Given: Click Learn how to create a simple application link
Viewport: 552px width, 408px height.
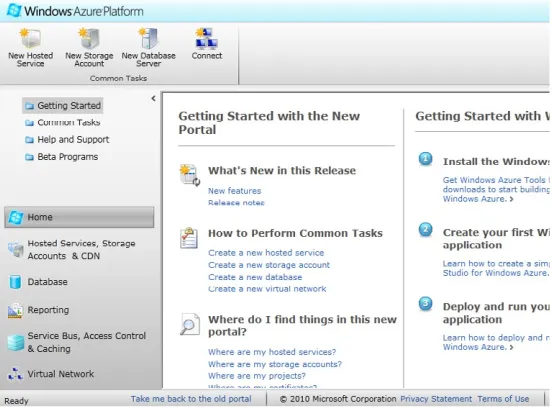Looking at the screenshot, I should (496, 268).
